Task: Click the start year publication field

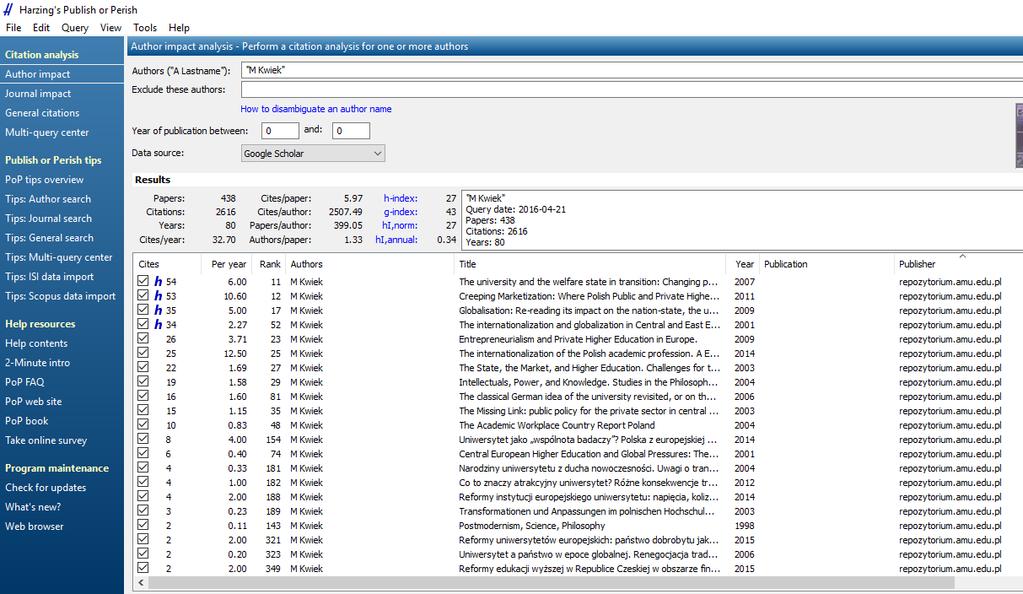Action: pos(280,131)
